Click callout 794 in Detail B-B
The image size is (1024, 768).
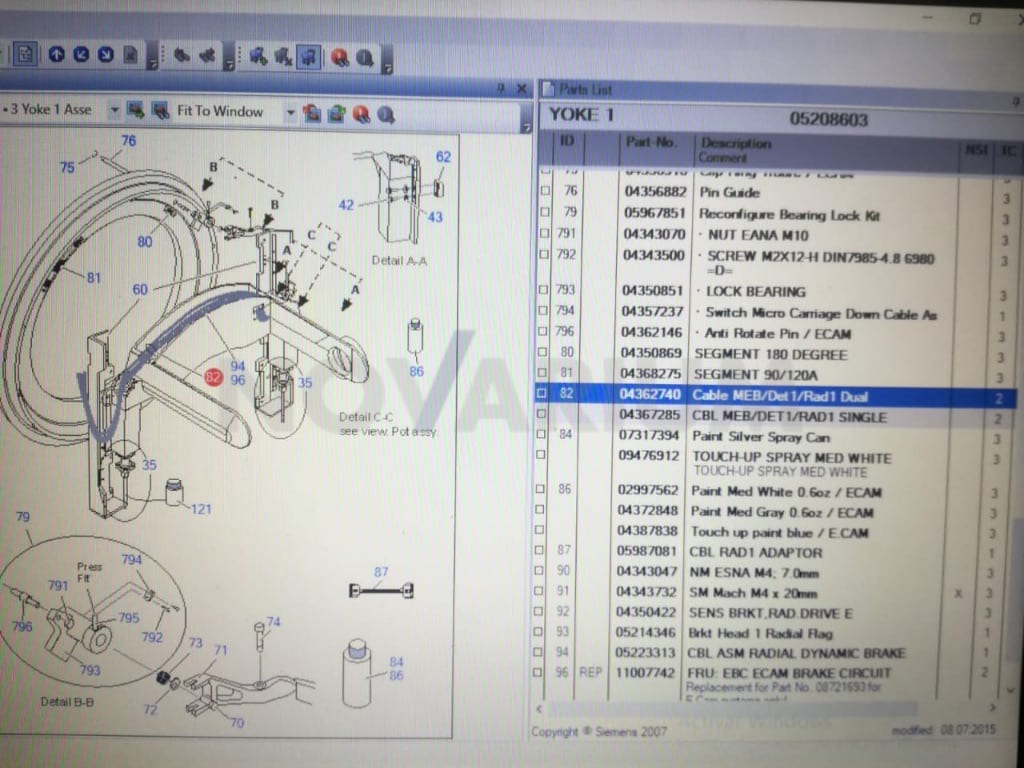coord(131,560)
